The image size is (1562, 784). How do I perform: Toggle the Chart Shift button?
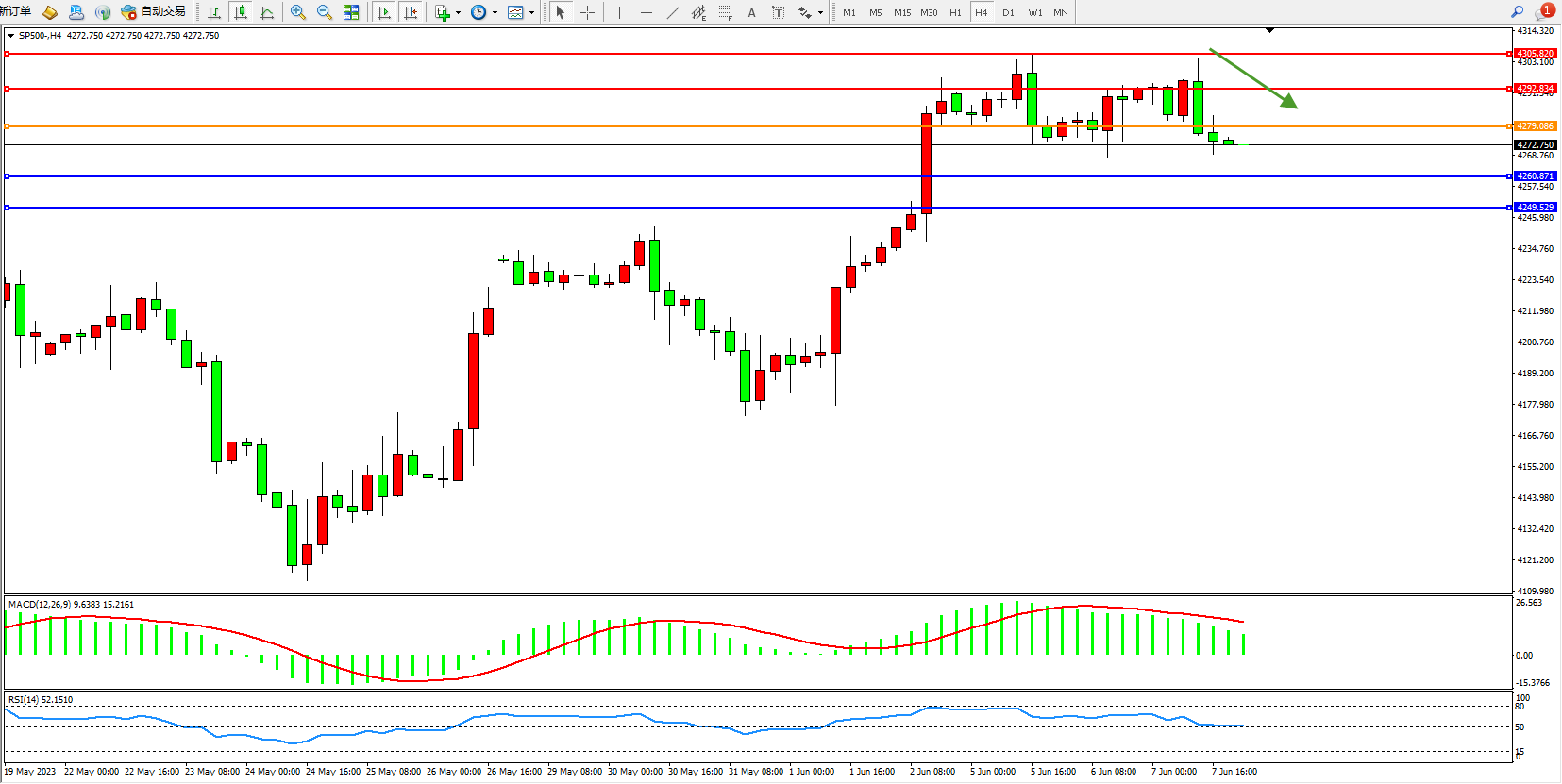[x=411, y=12]
